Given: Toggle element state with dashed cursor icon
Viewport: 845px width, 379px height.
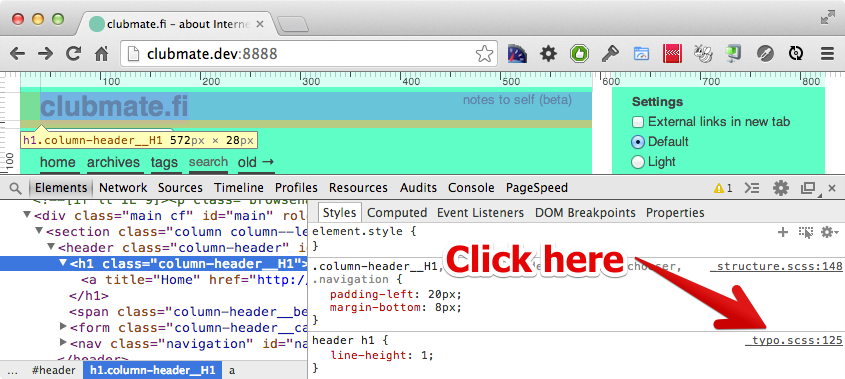Looking at the screenshot, I should [806, 233].
